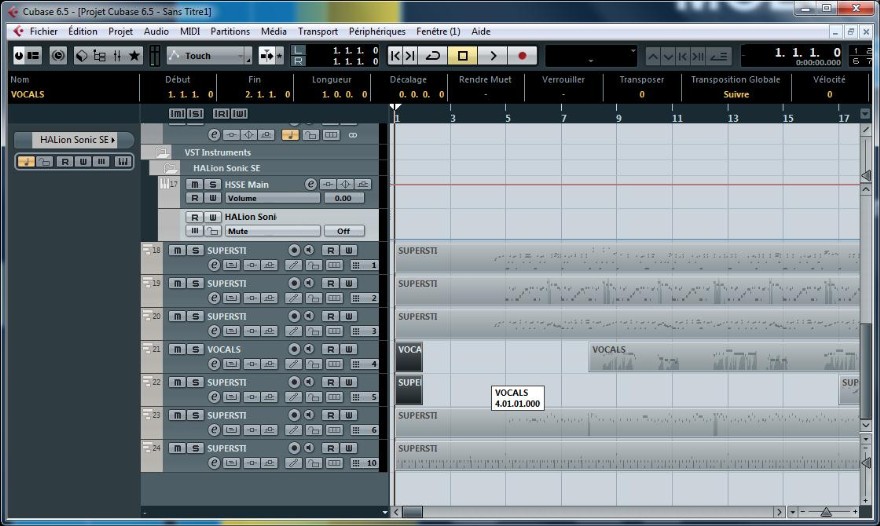This screenshot has width=880, height=526.
Task: Click the VOCALS name field in info line
Action: click(28, 94)
